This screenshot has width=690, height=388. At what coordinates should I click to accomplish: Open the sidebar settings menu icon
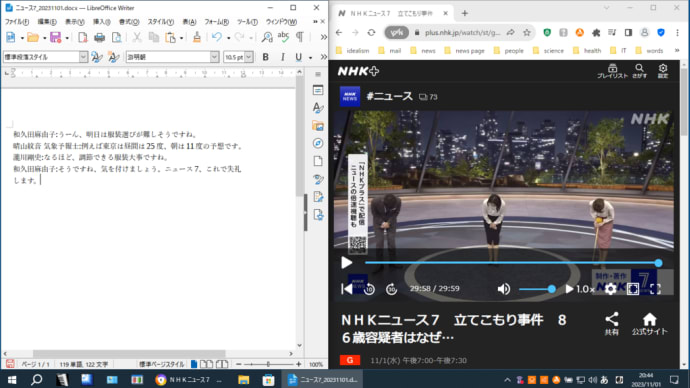(x=318, y=74)
